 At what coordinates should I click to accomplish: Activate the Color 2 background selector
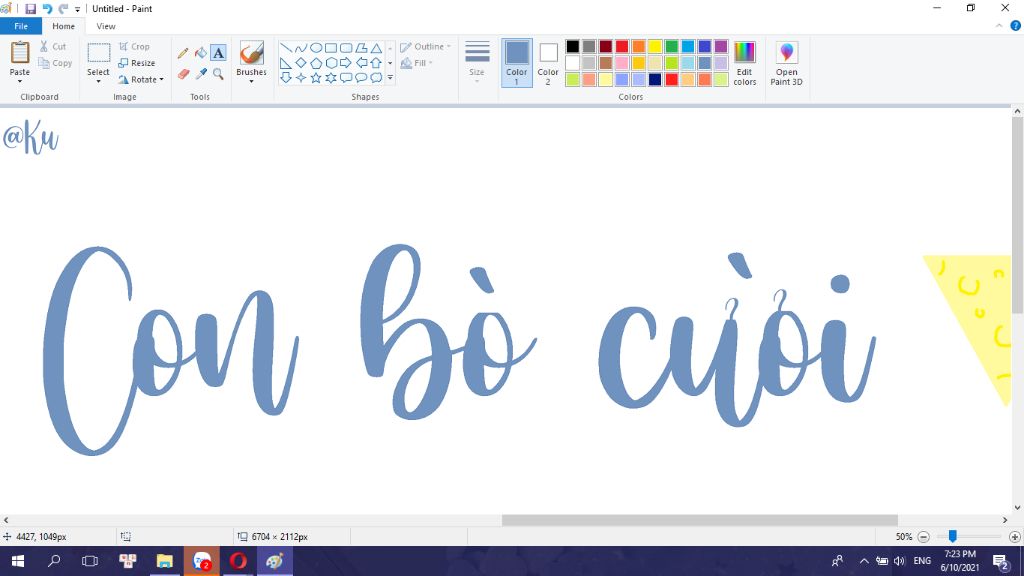(548, 63)
